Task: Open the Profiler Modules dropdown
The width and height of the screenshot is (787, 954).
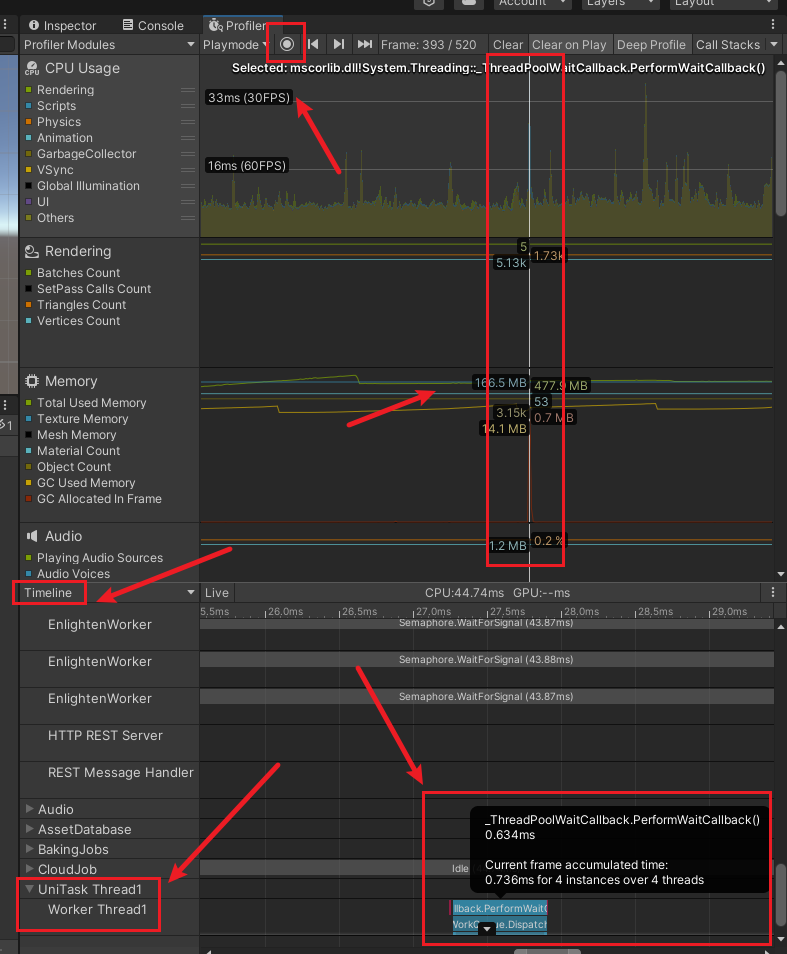Action: click(x=109, y=44)
